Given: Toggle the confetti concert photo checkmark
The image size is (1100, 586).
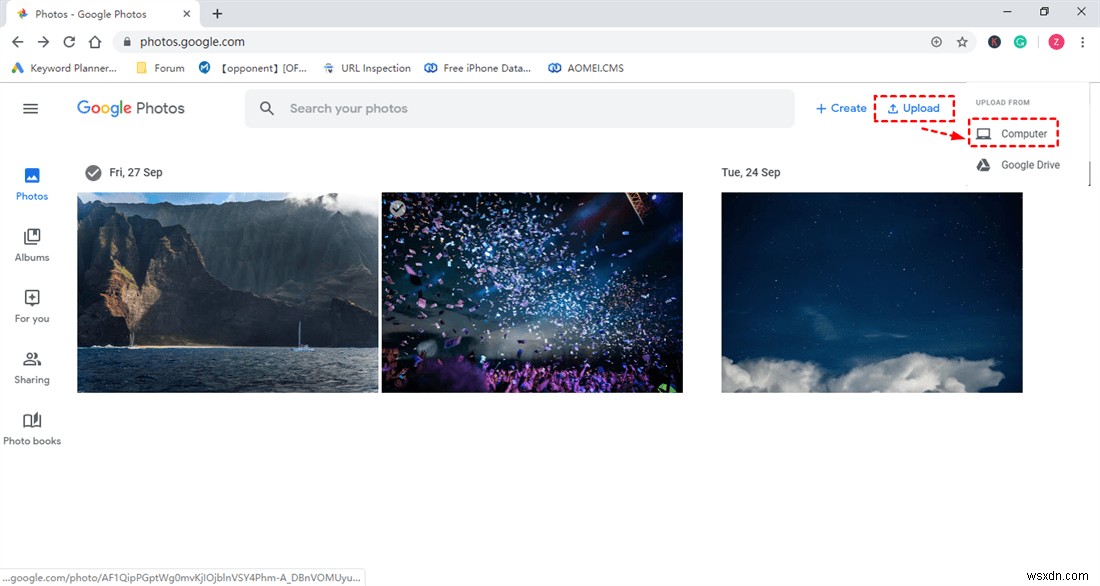Looking at the screenshot, I should tap(397, 208).
